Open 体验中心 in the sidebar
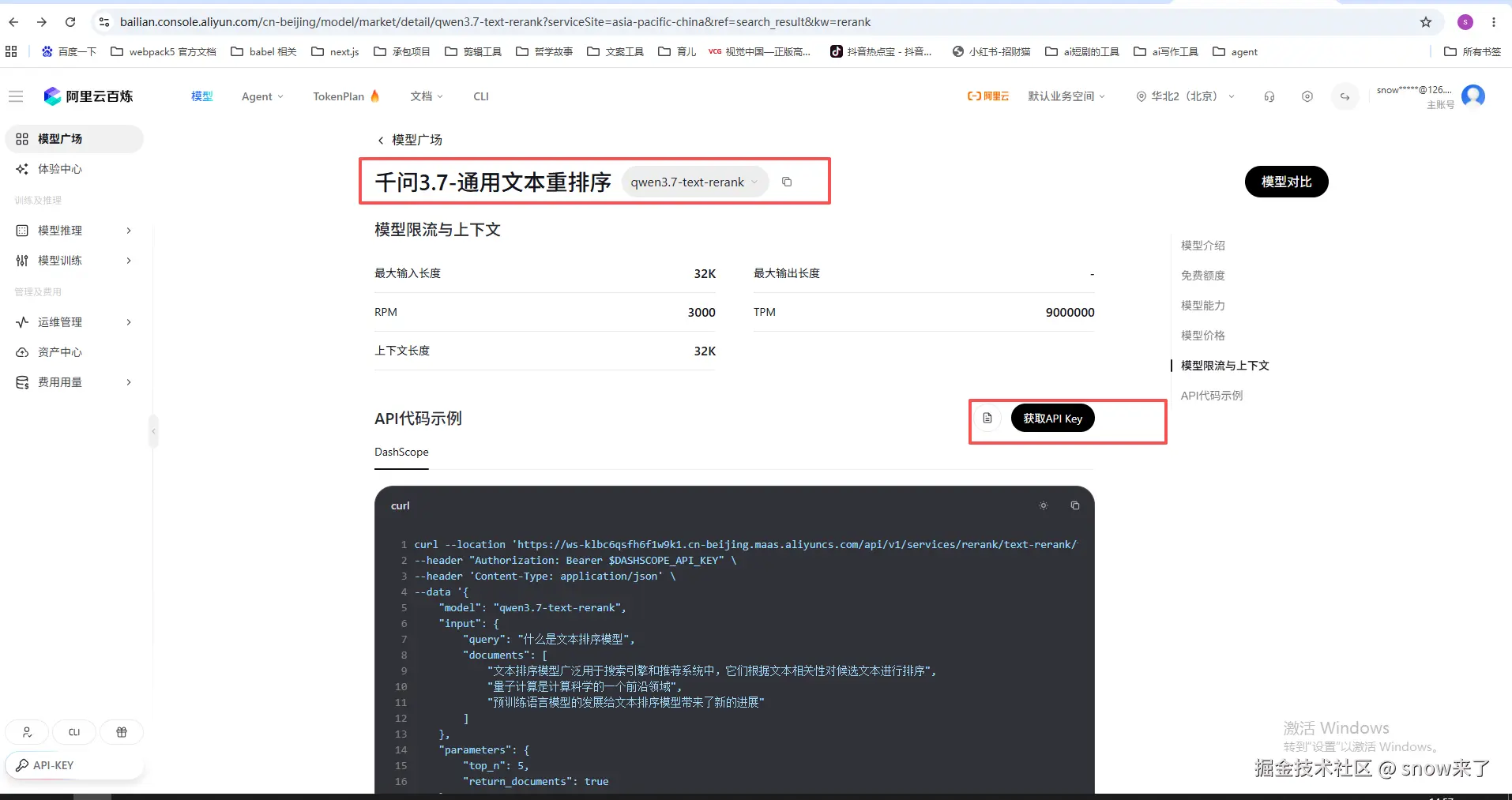The width and height of the screenshot is (1512, 800). coord(74,168)
